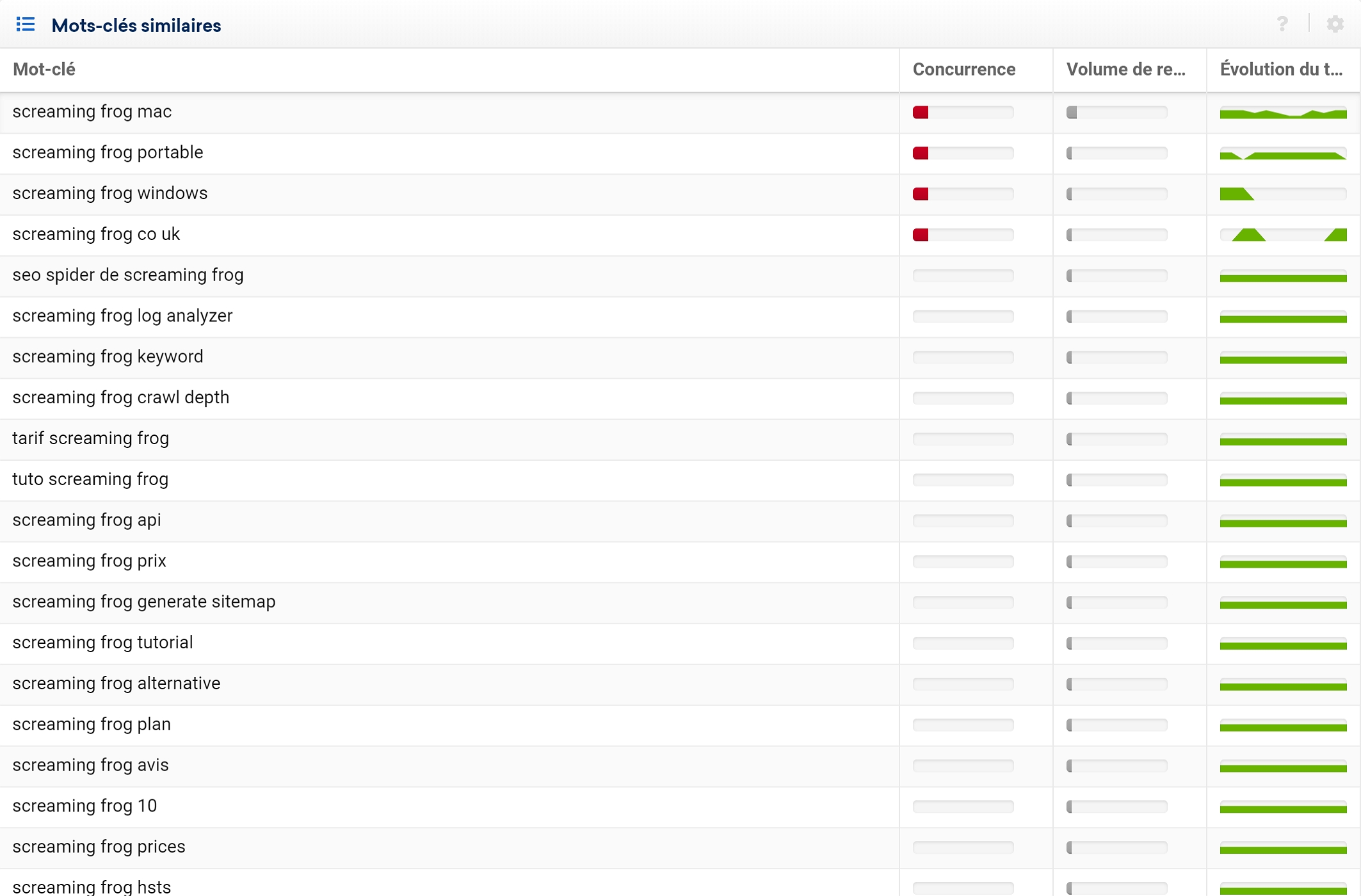
Task: Click trend sparkline for screaming frog prices
Action: 1284,847
